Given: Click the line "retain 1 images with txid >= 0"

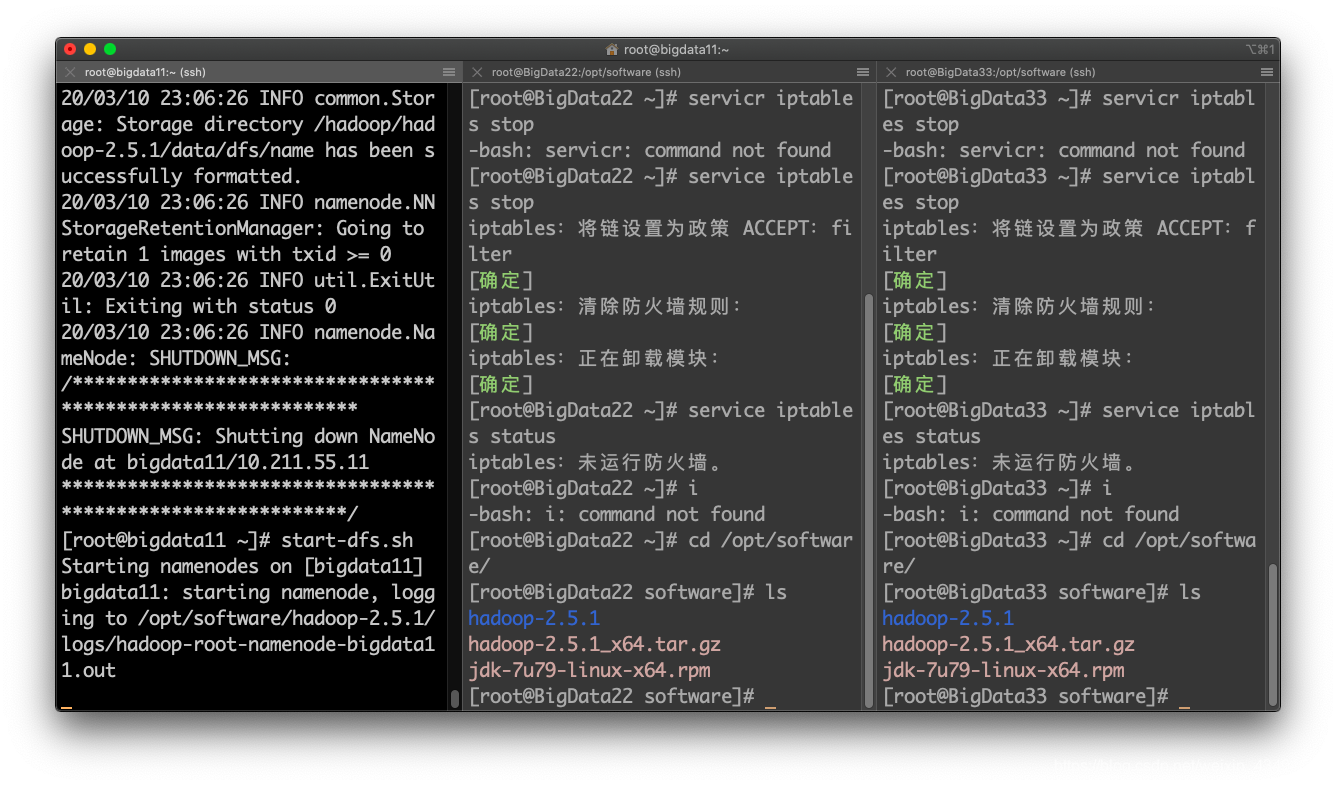Looking at the screenshot, I should click(226, 254).
